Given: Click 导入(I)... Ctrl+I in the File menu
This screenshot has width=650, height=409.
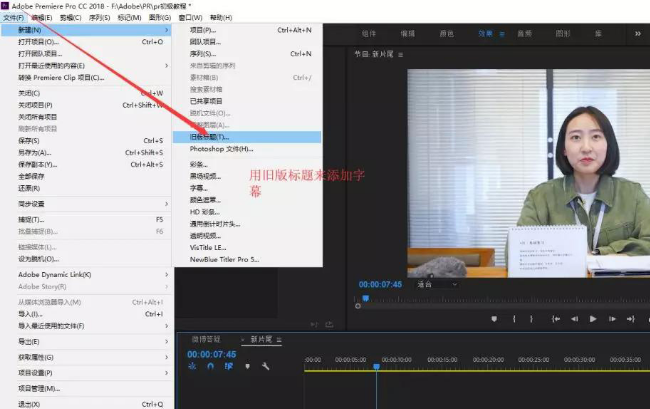Looking at the screenshot, I should [x=86, y=314].
